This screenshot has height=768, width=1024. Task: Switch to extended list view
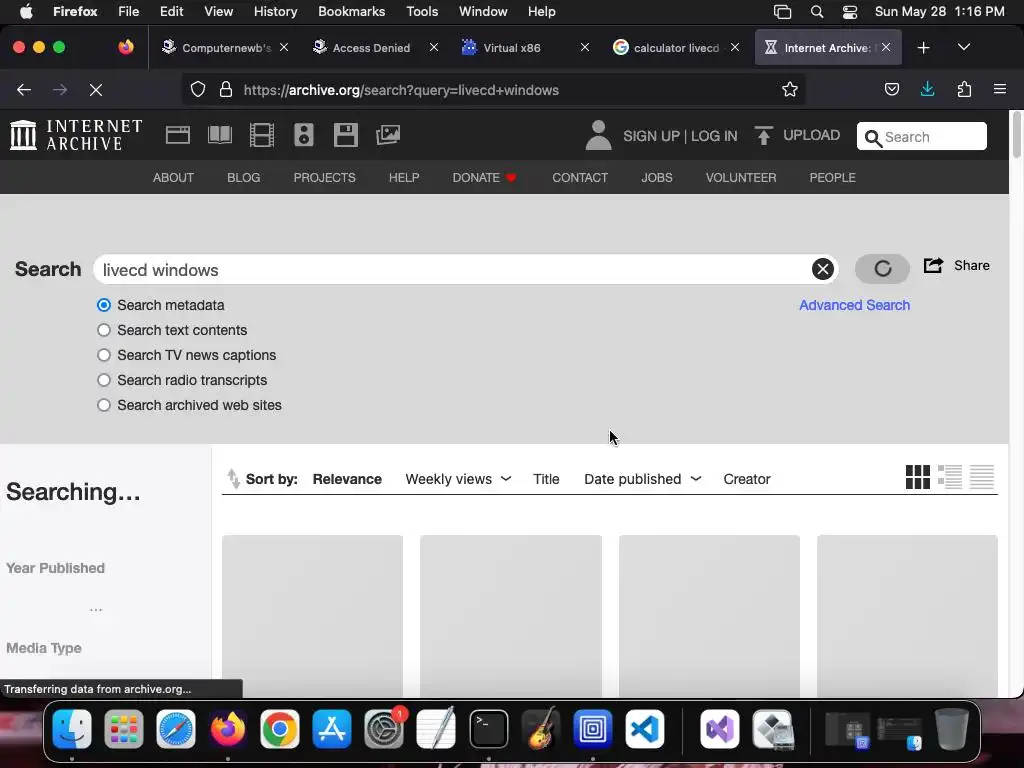(950, 477)
